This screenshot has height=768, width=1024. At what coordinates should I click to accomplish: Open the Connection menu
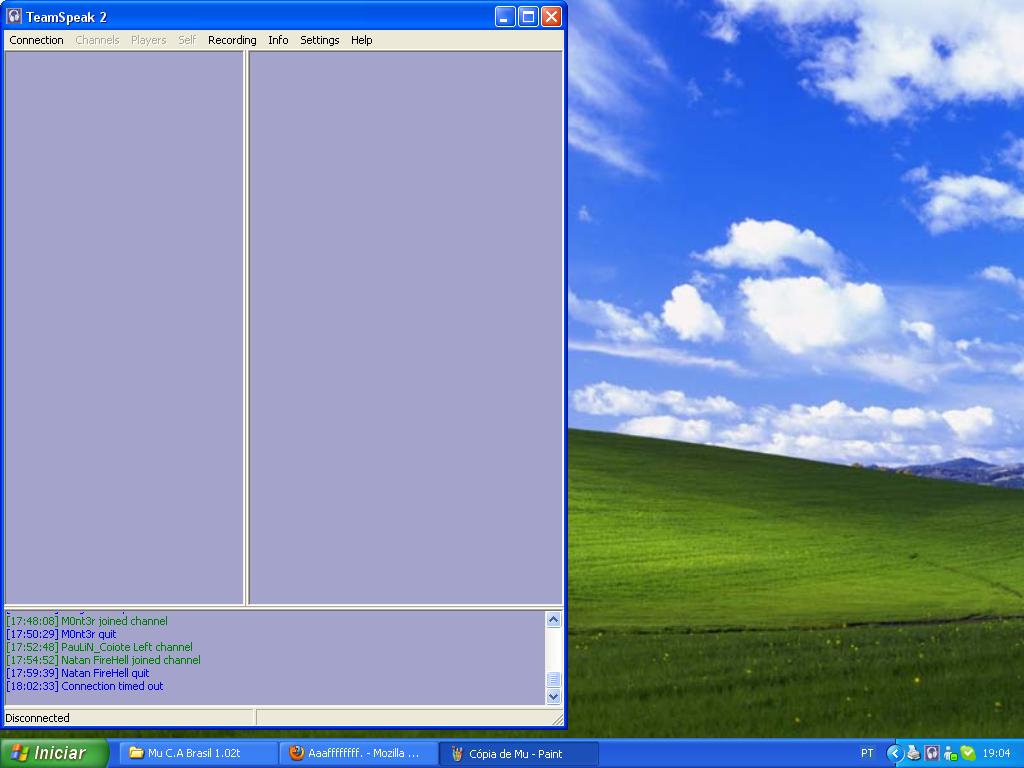36,40
